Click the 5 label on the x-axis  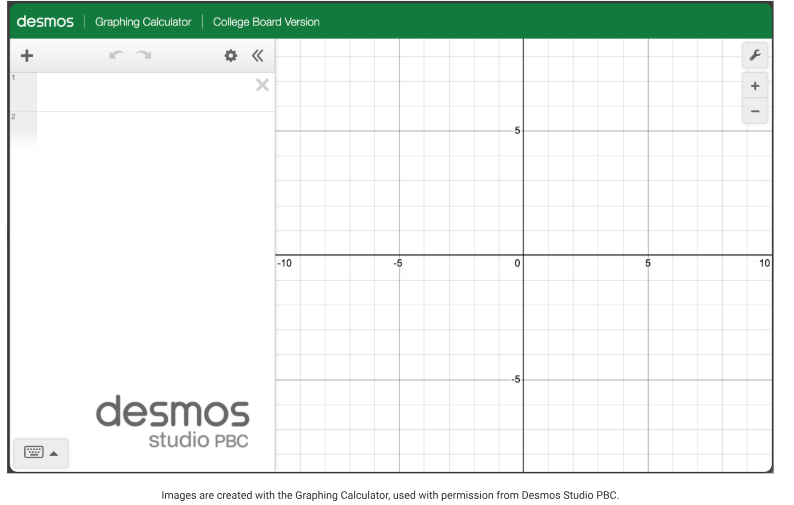click(648, 263)
